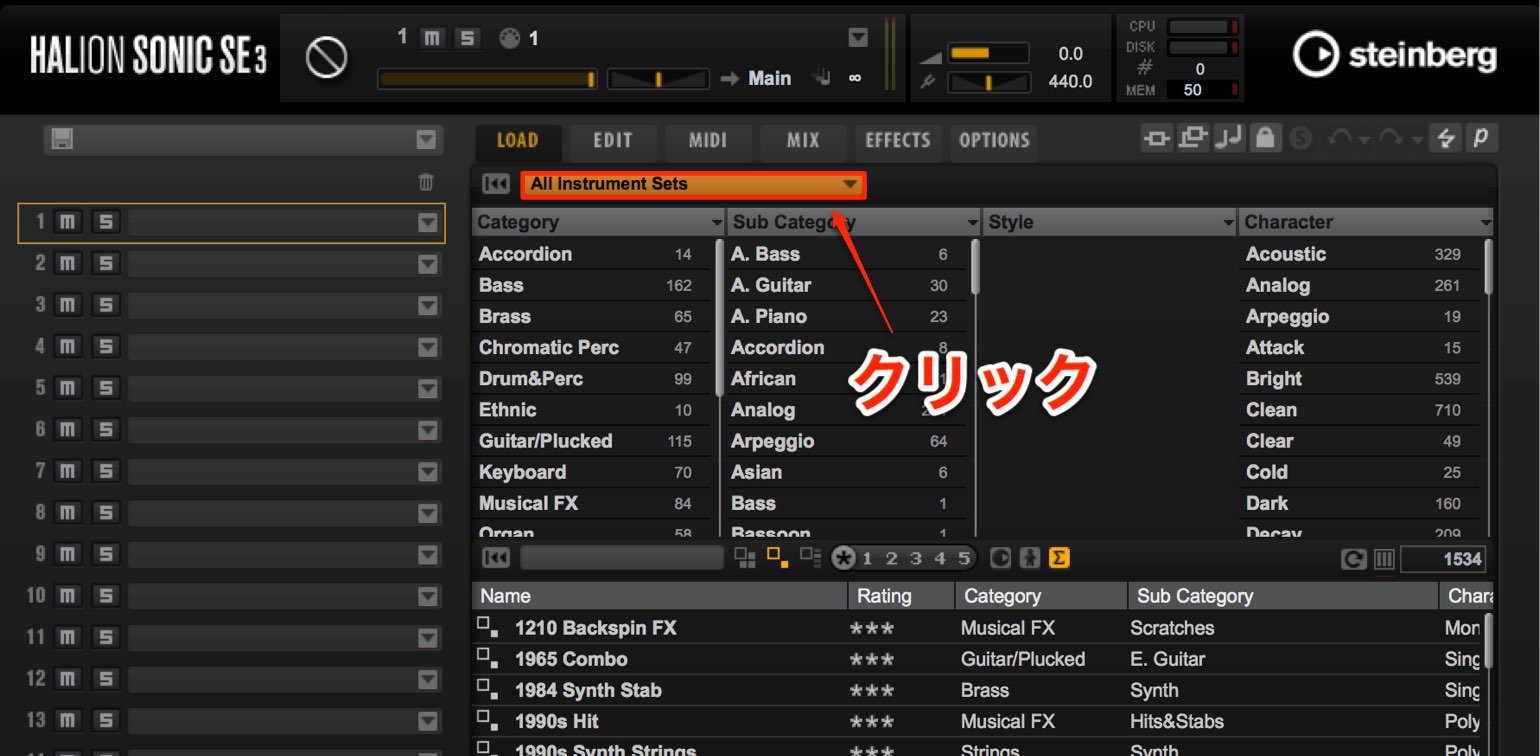The height and width of the screenshot is (756, 1540).
Task: Click the save multi-program floppy disk icon
Action: coord(62,140)
